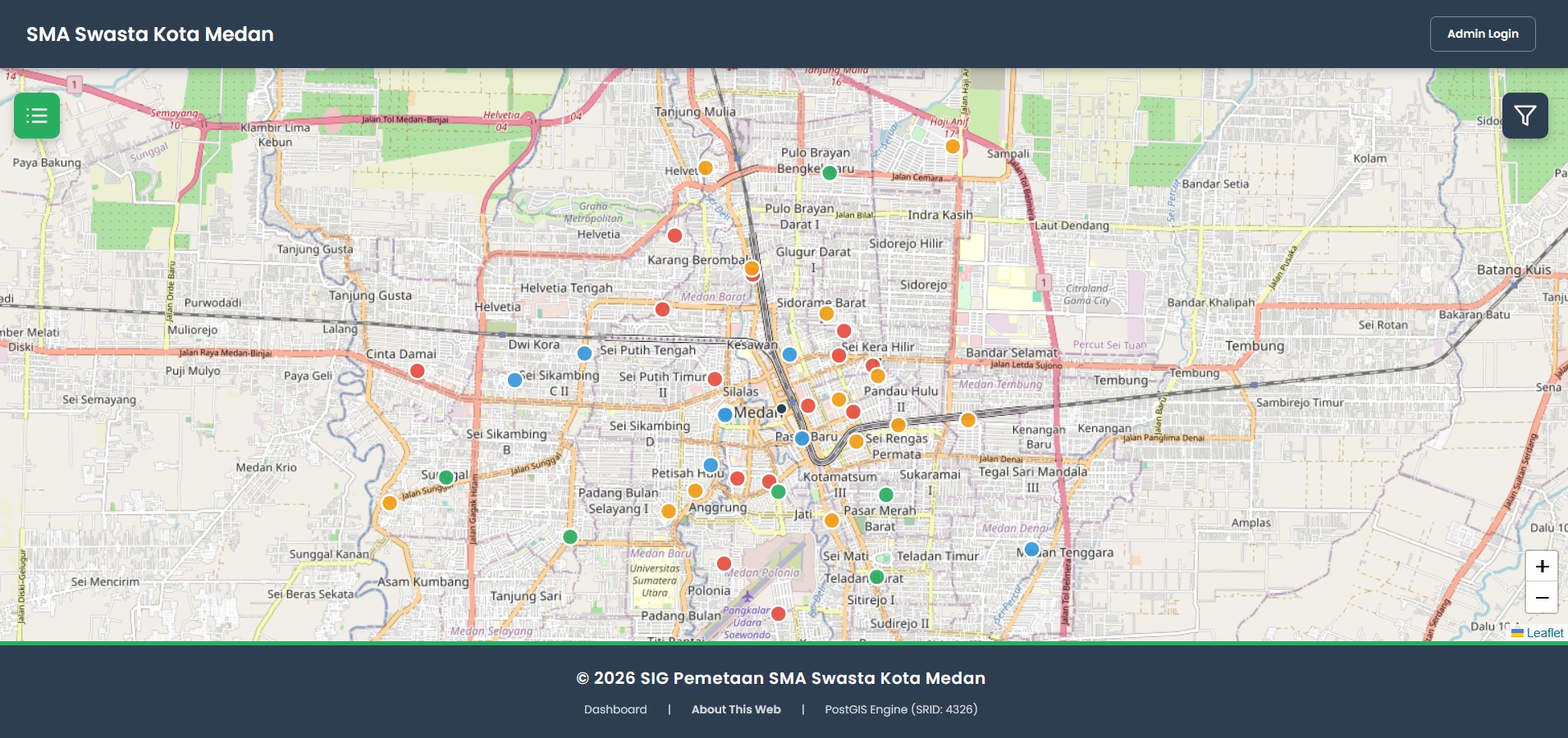Image resolution: width=1568 pixels, height=738 pixels.
Task: Select the blue marker right of Kesawan
Action: (x=789, y=354)
